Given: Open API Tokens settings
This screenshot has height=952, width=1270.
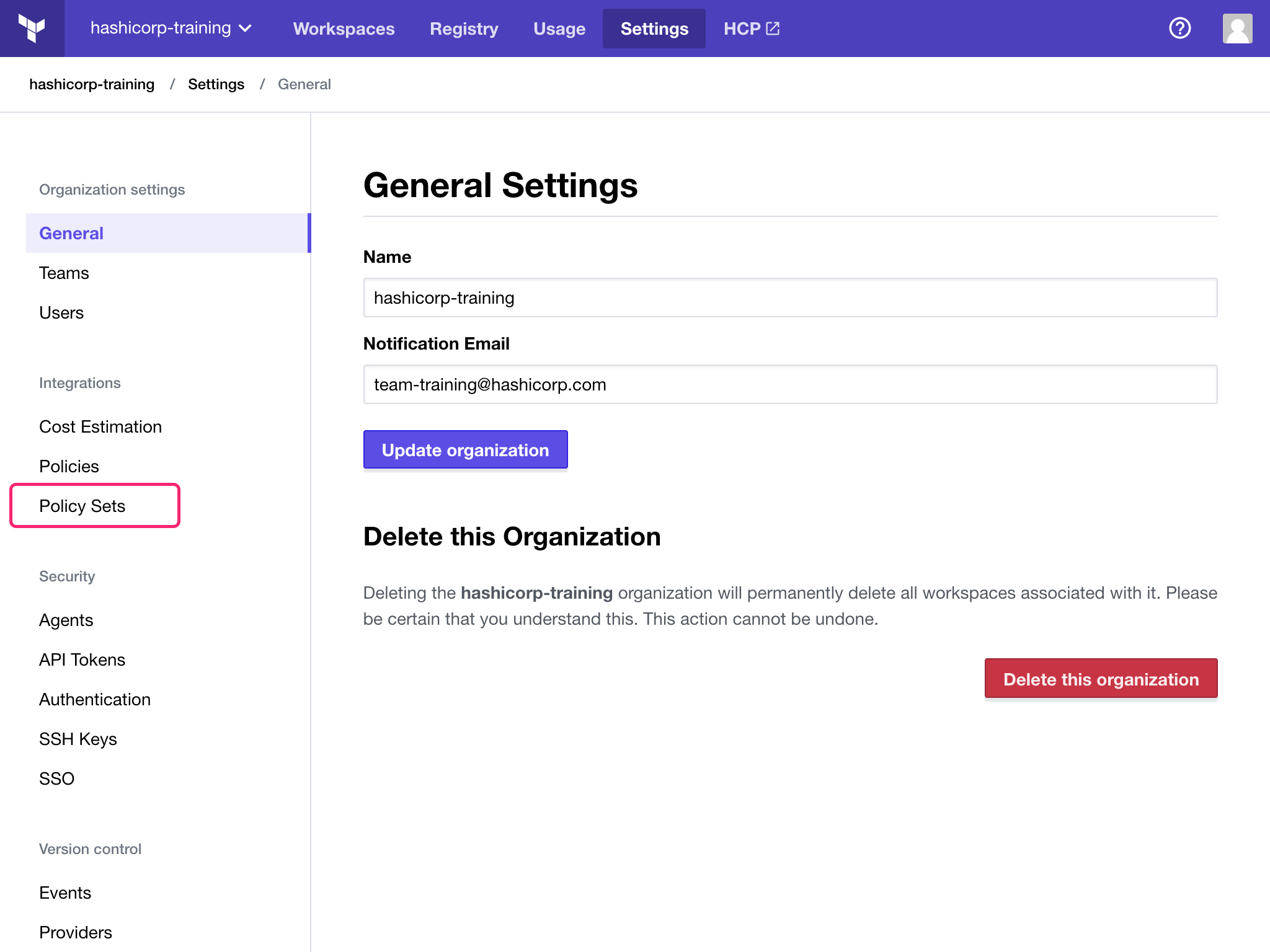Looking at the screenshot, I should tap(82, 659).
